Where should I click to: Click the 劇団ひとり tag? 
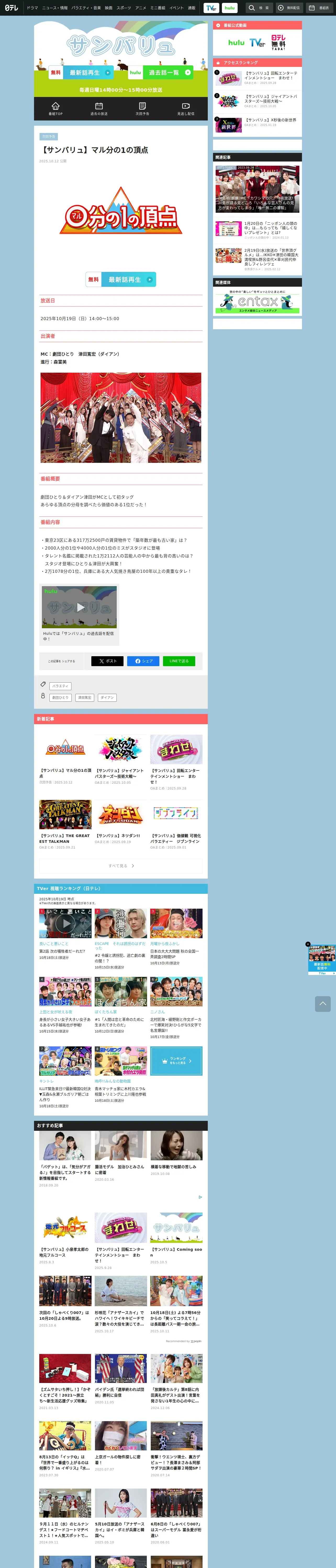[x=60, y=697]
